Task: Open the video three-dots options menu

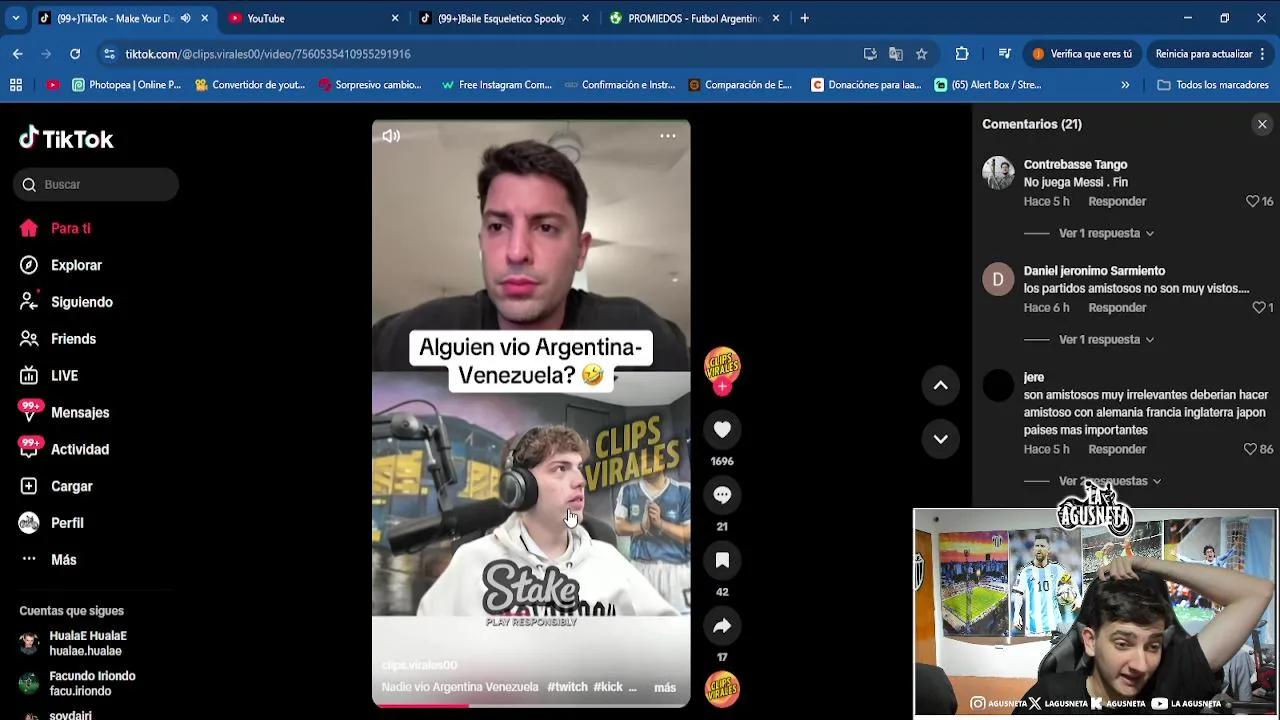Action: pyautogui.click(x=667, y=136)
